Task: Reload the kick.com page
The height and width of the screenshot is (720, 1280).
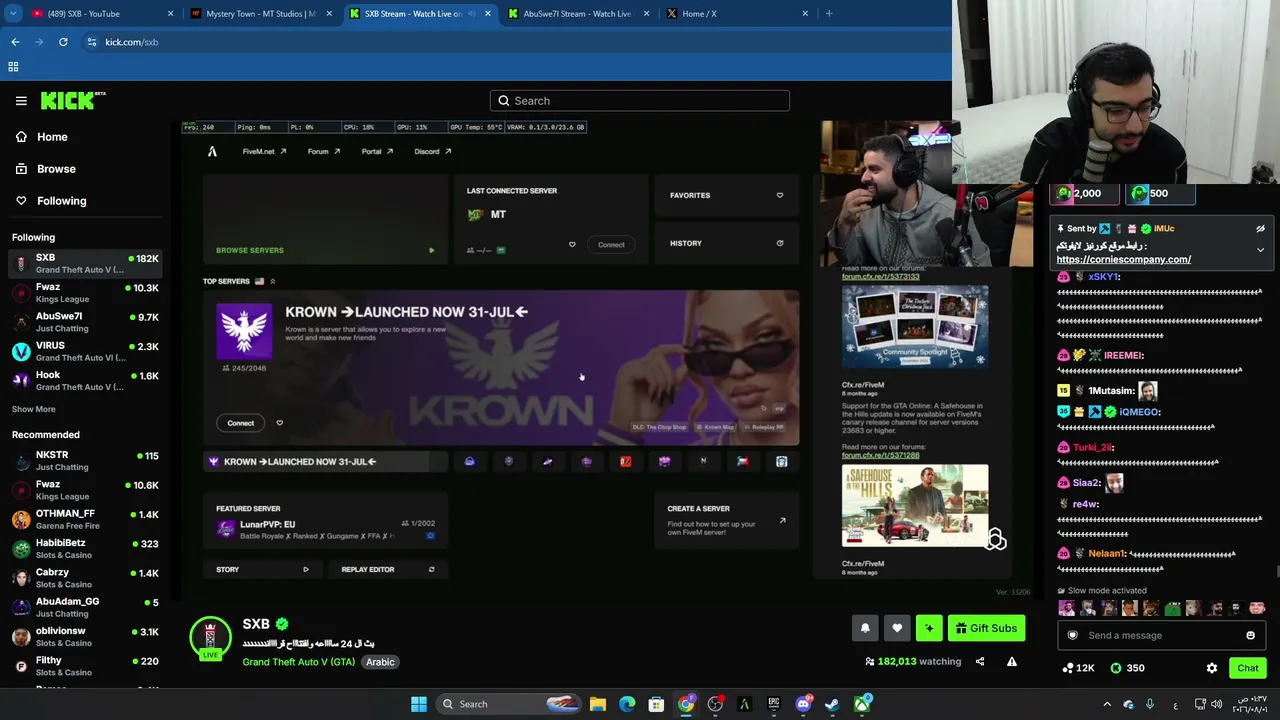Action: [x=63, y=42]
